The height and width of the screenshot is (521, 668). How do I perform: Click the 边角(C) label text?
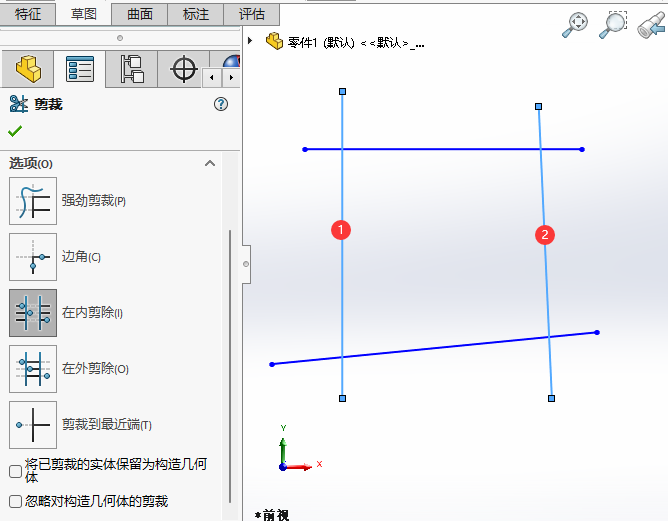(81, 256)
